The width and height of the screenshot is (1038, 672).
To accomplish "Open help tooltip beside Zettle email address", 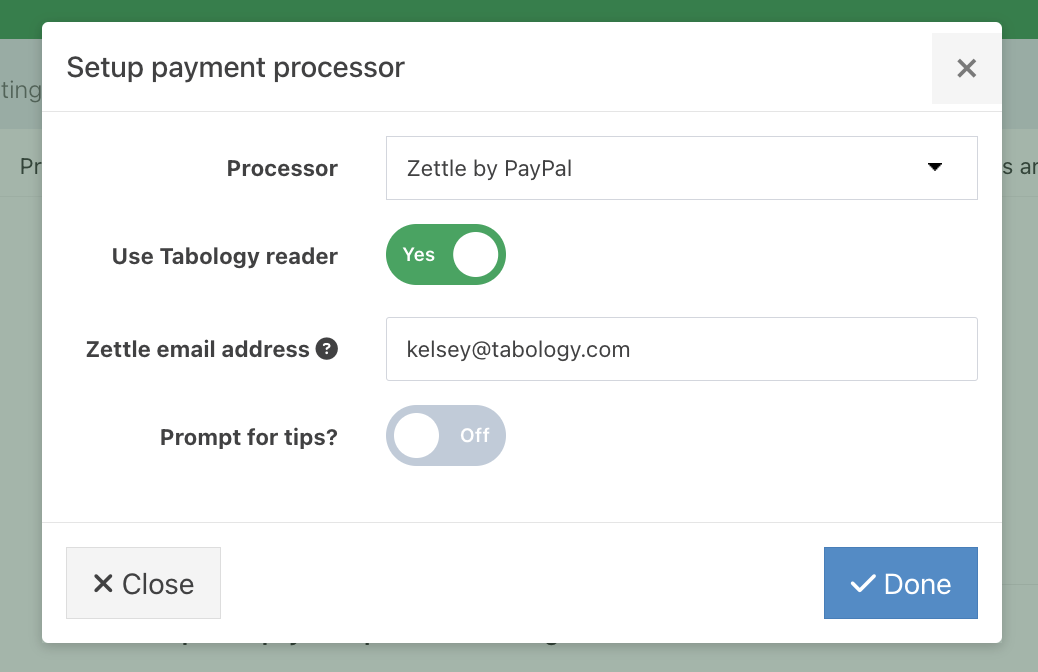I will pos(326,348).
